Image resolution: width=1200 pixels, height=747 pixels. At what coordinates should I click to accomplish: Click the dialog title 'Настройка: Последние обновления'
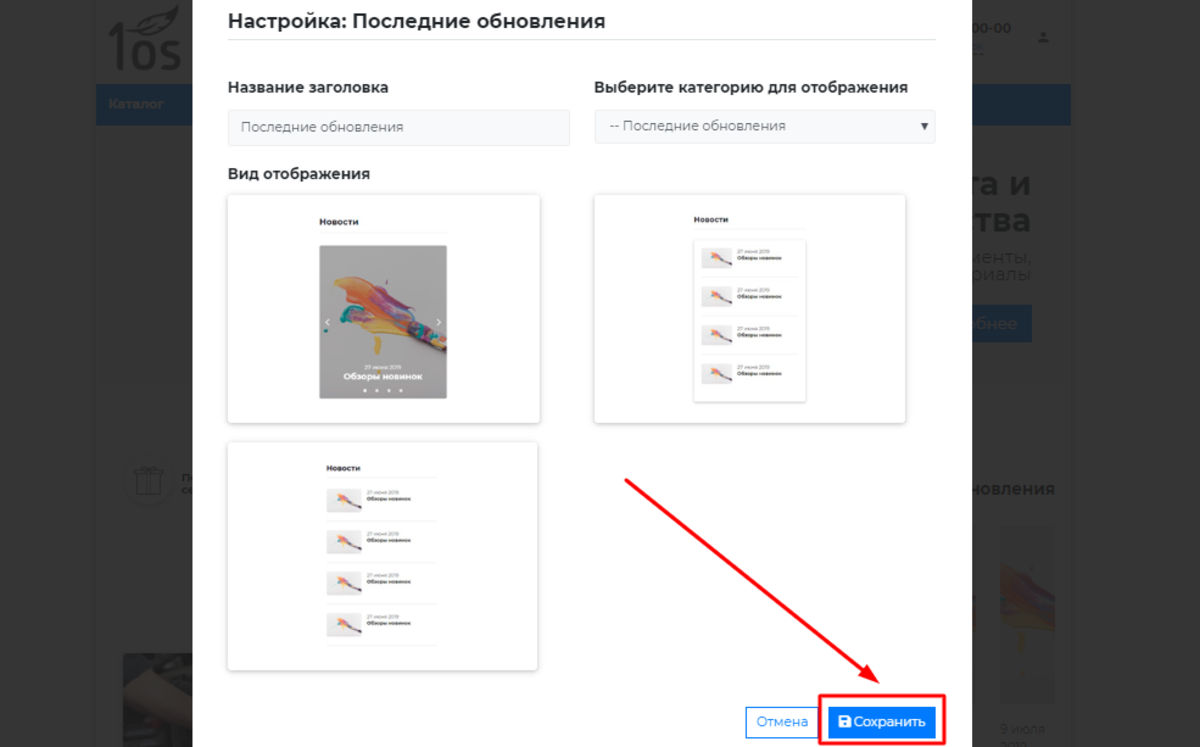pyautogui.click(x=417, y=20)
